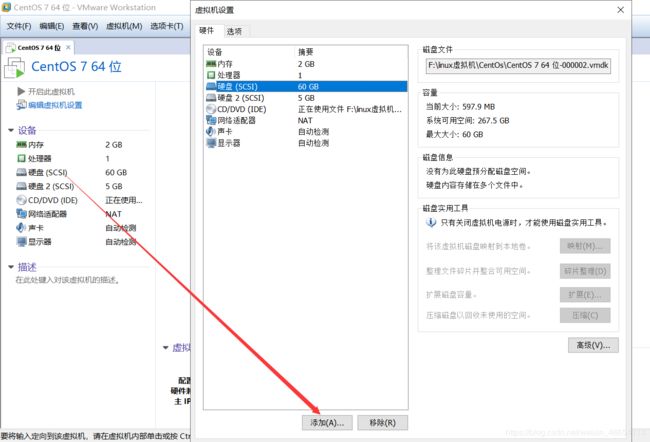
Task: Click 最大大小: 60 GB text
Action: point(455,134)
